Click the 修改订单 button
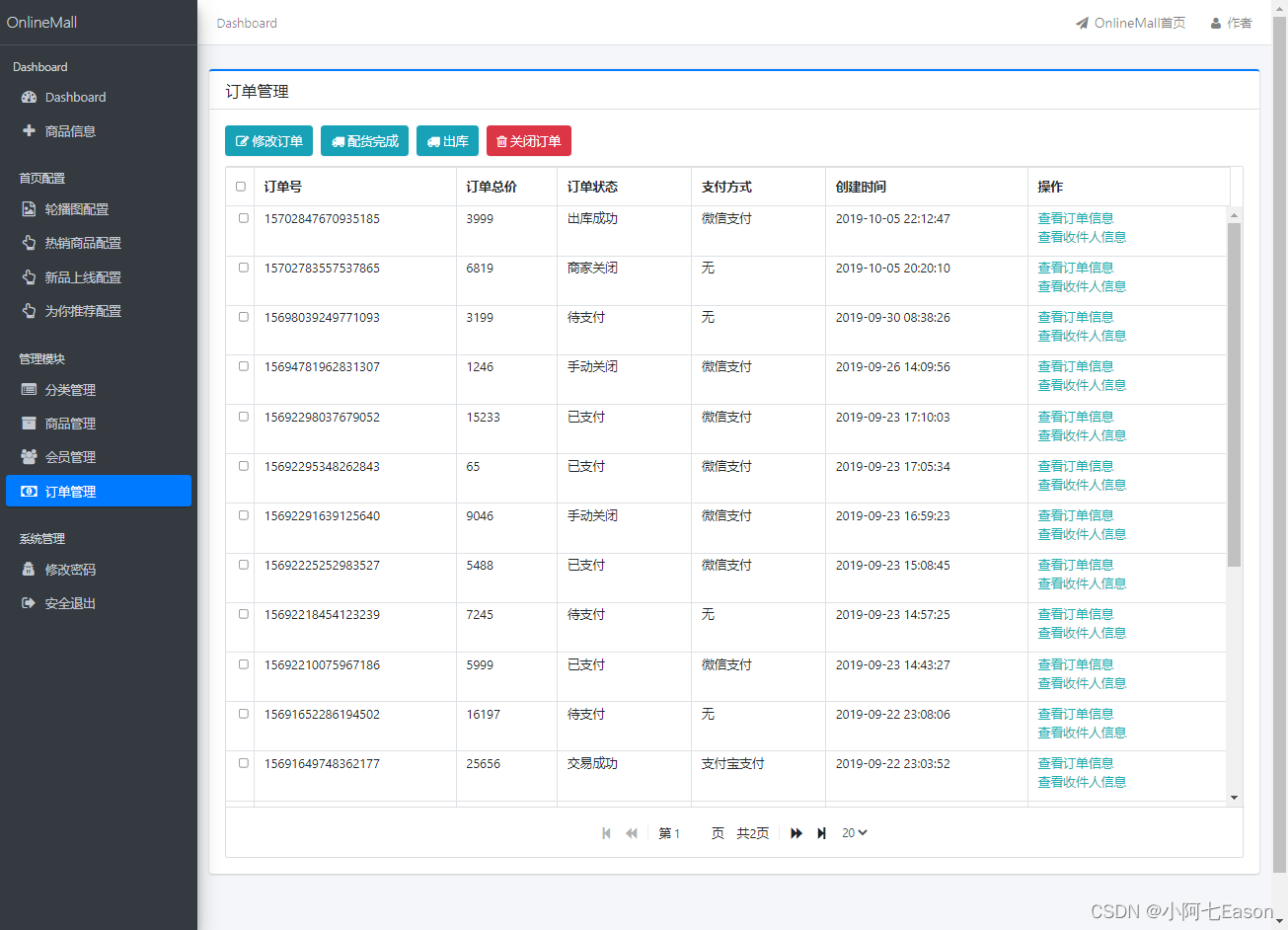This screenshot has height=930, width=1288. [268, 141]
